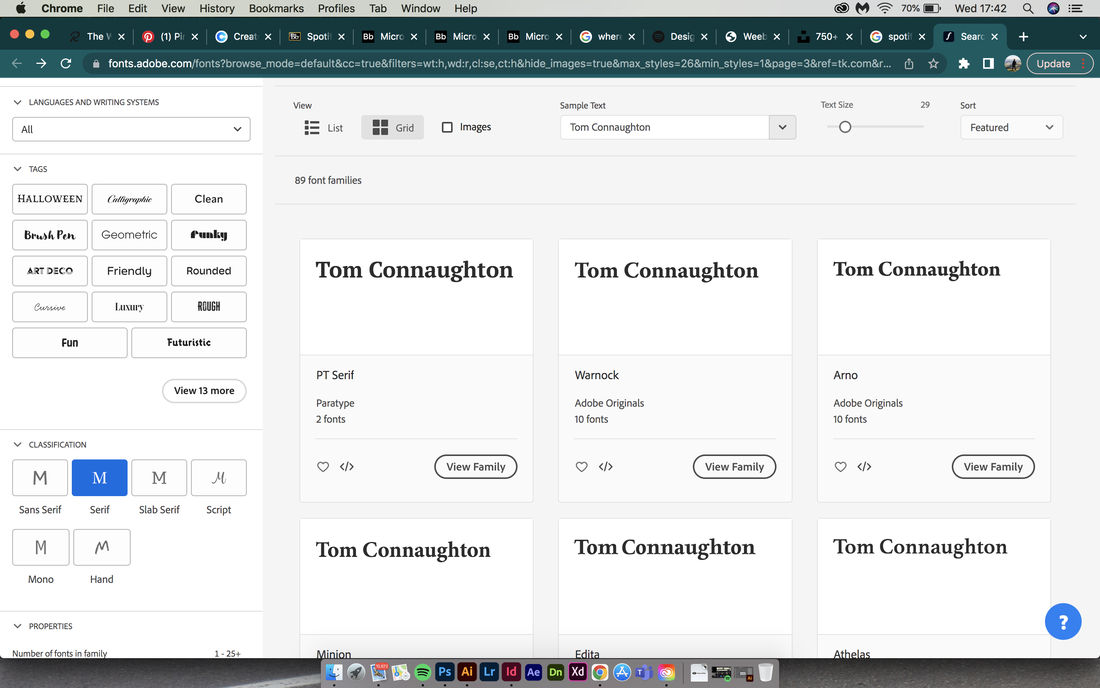1100x688 pixels.
Task: Open the File menu
Action: [105, 8]
